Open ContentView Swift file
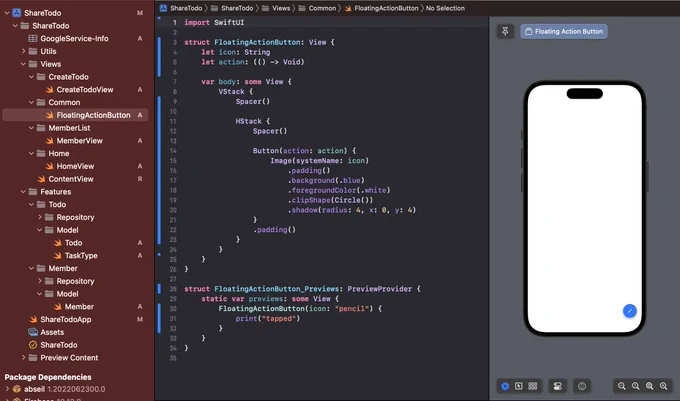 pyautogui.click(x=71, y=179)
